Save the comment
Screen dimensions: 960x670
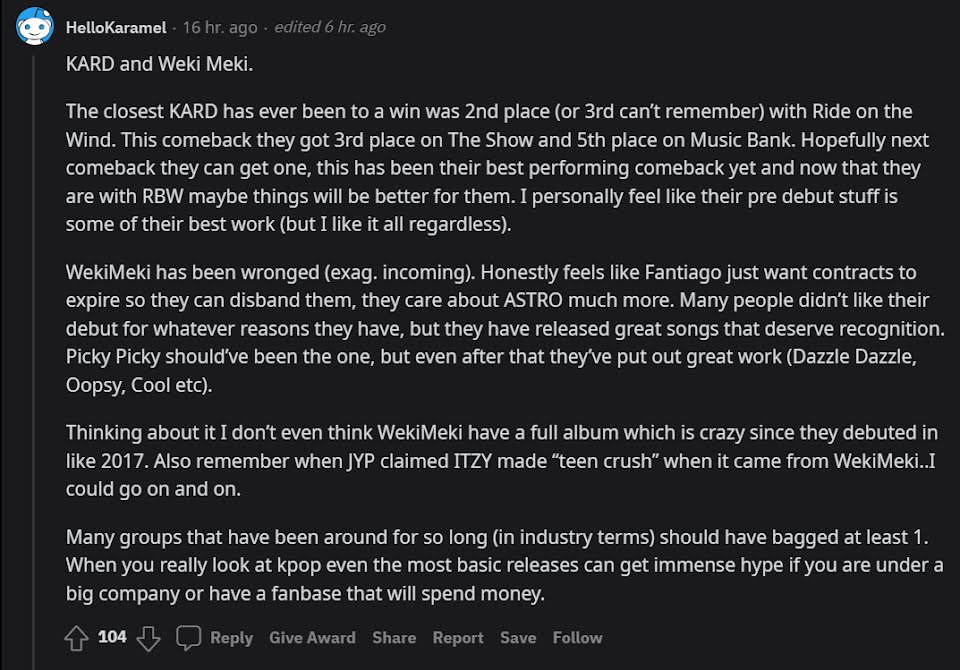pyautogui.click(x=518, y=638)
